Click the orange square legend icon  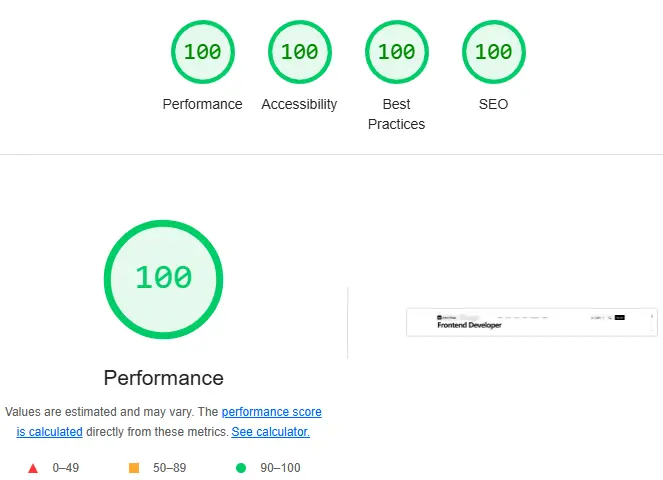tap(133, 467)
